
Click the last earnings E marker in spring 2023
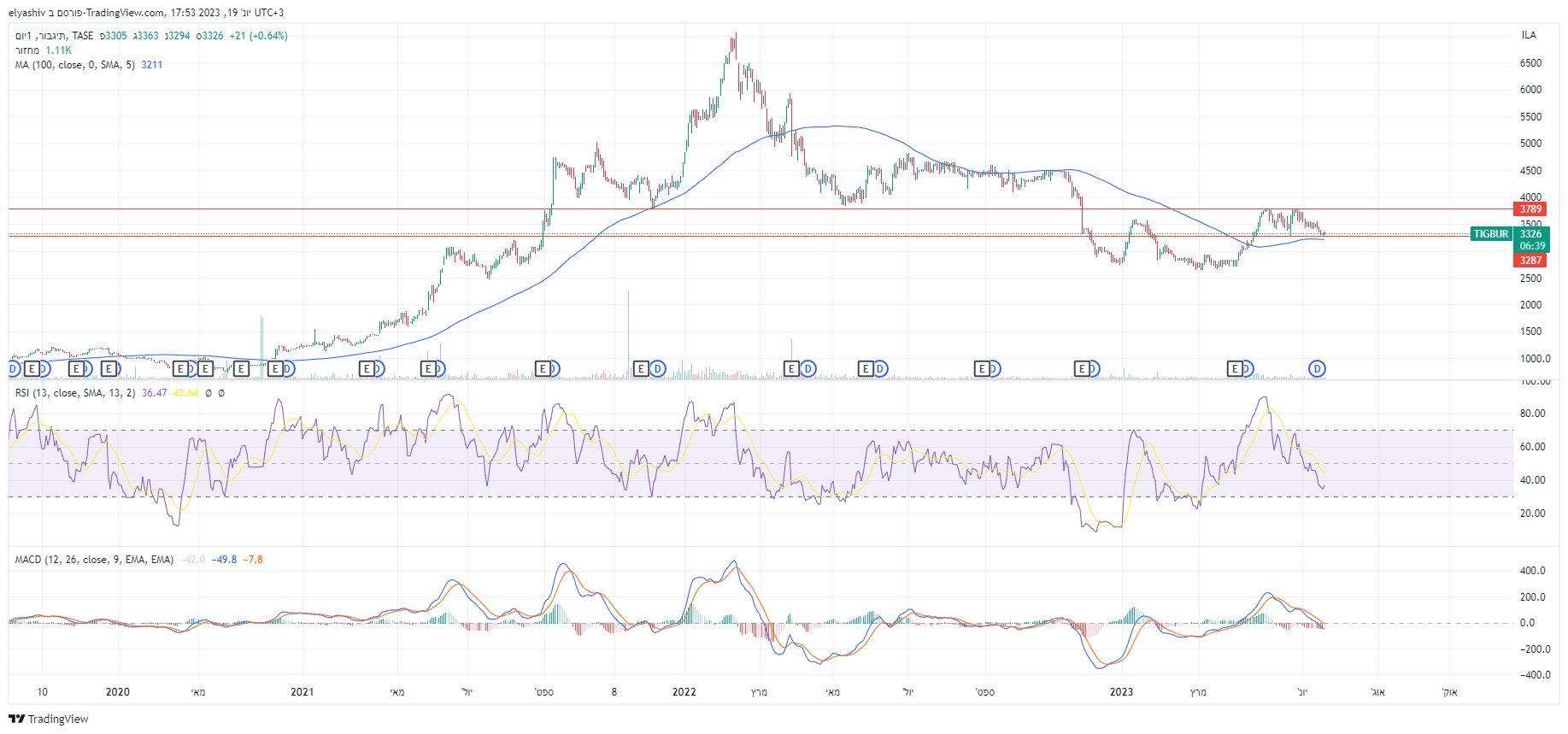[x=1235, y=368]
